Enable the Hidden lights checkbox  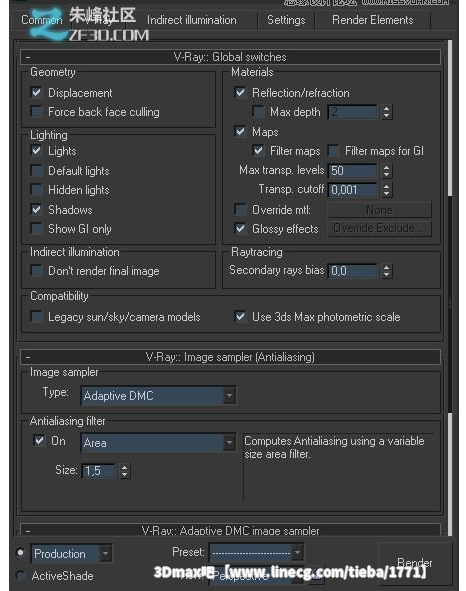tap(37, 190)
